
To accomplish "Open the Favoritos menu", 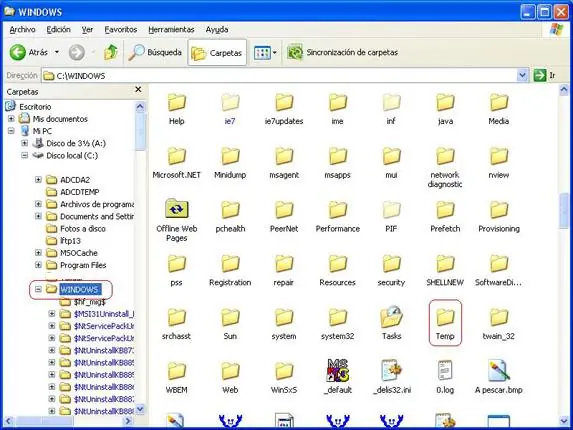I will tap(121, 30).
